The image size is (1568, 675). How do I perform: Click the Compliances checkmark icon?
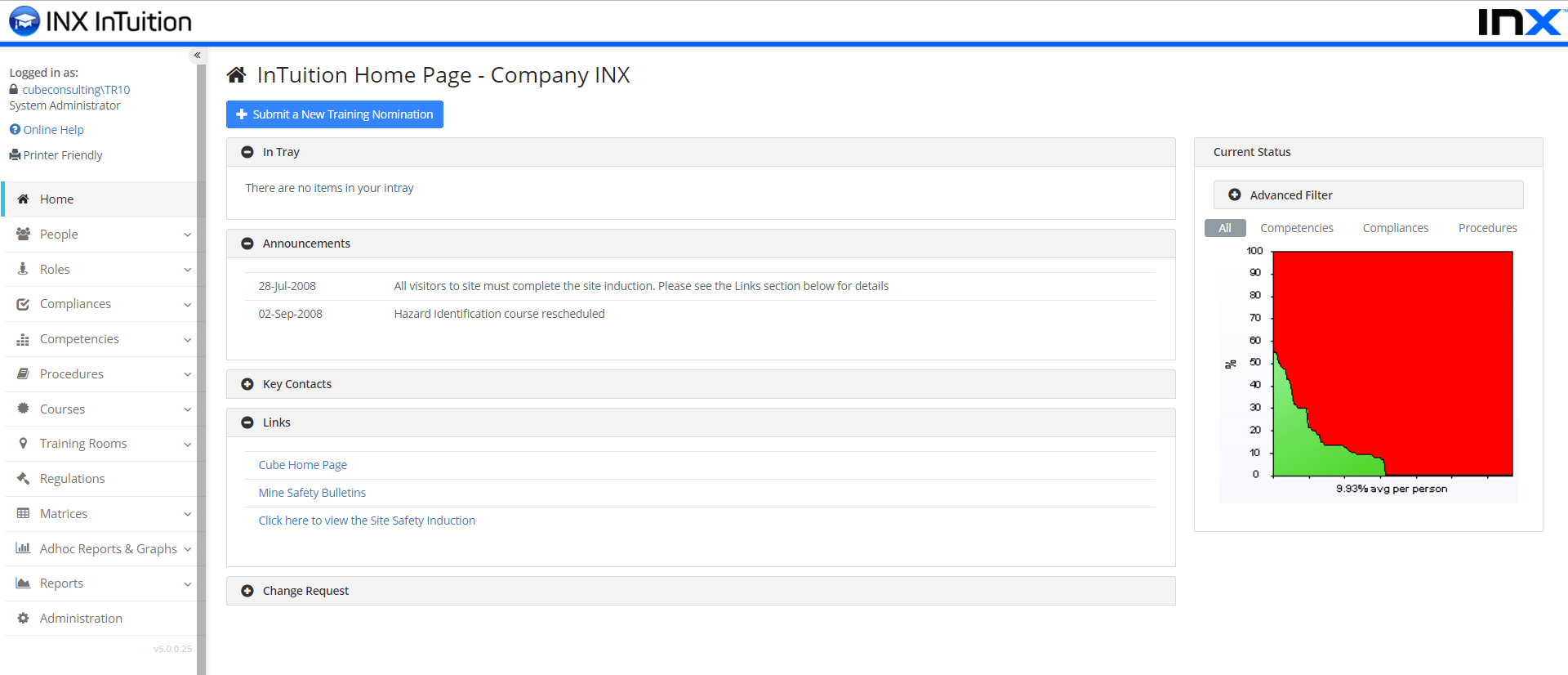23,304
